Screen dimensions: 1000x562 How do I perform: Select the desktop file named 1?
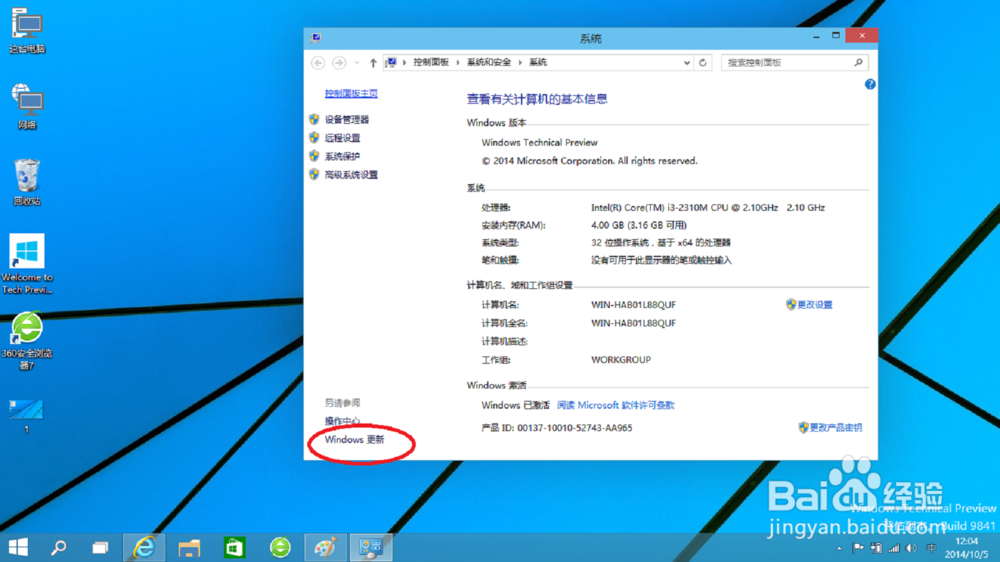point(27,416)
